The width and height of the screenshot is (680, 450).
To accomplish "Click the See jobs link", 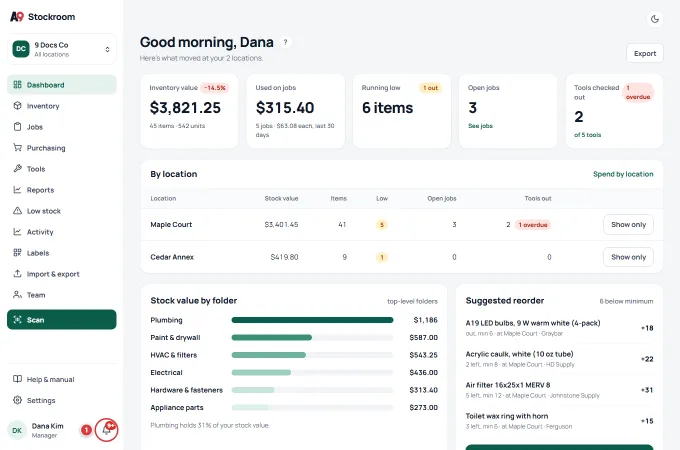I will click(x=480, y=126).
